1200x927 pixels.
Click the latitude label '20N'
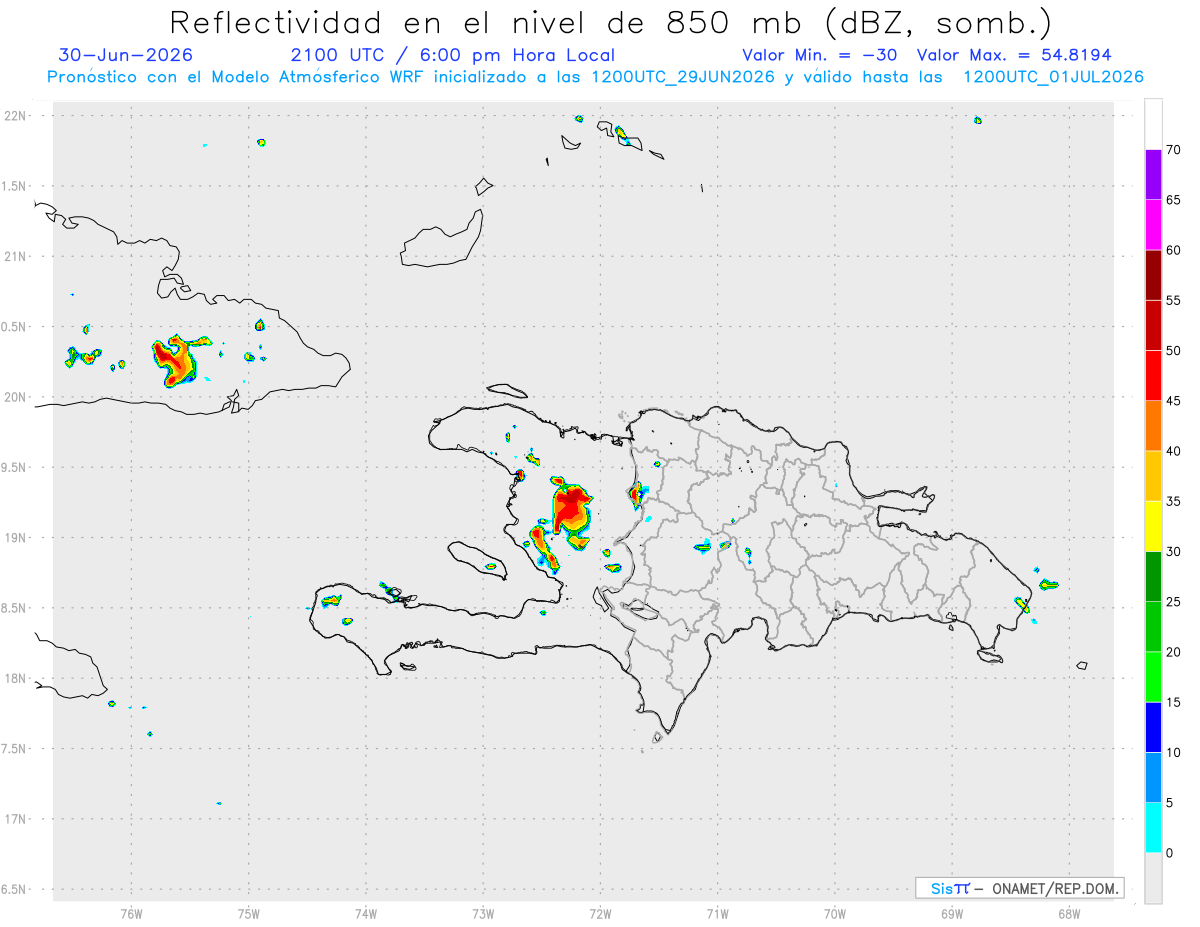point(17,397)
